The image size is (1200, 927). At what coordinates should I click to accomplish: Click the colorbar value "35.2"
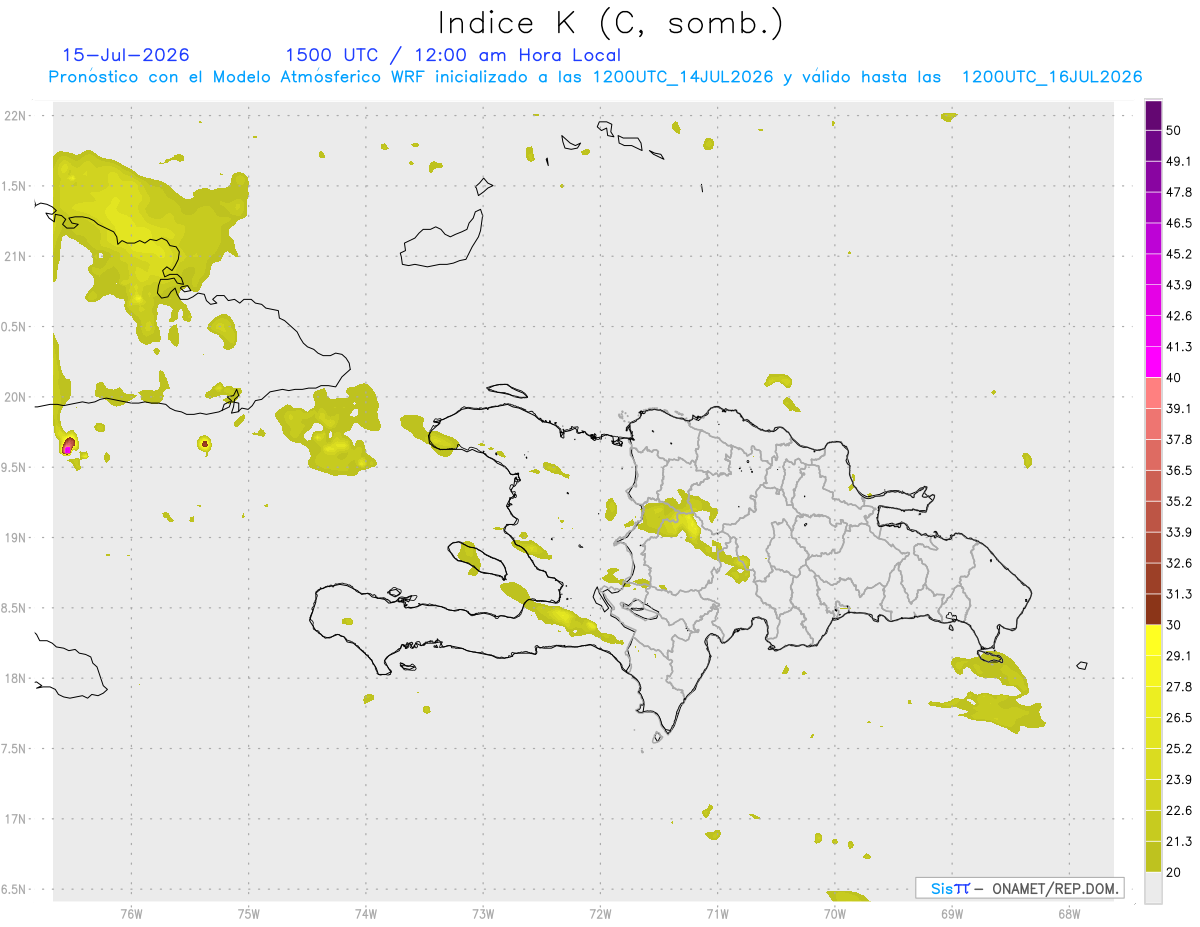pyautogui.click(x=1179, y=501)
